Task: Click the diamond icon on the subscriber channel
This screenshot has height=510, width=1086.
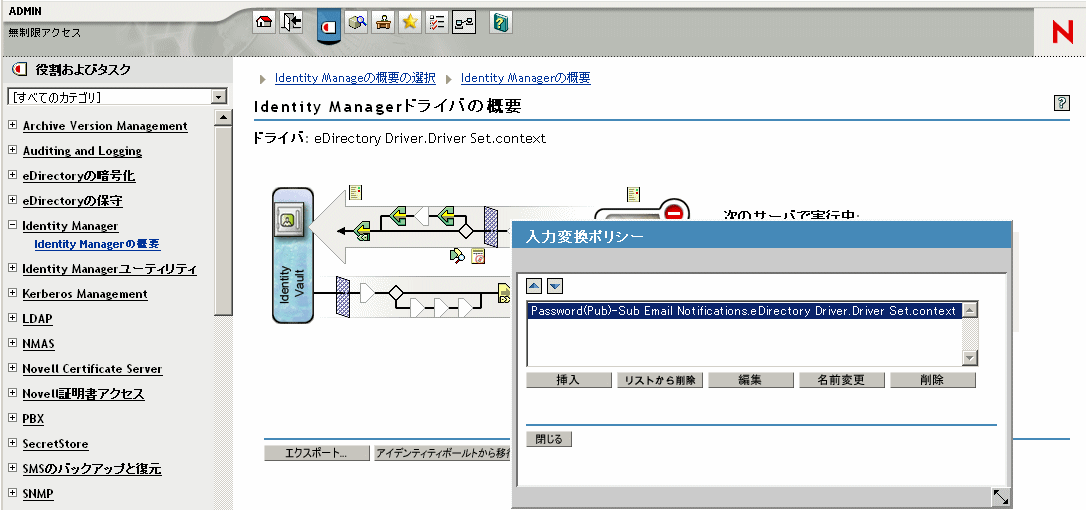Action: pyautogui.click(x=395, y=292)
